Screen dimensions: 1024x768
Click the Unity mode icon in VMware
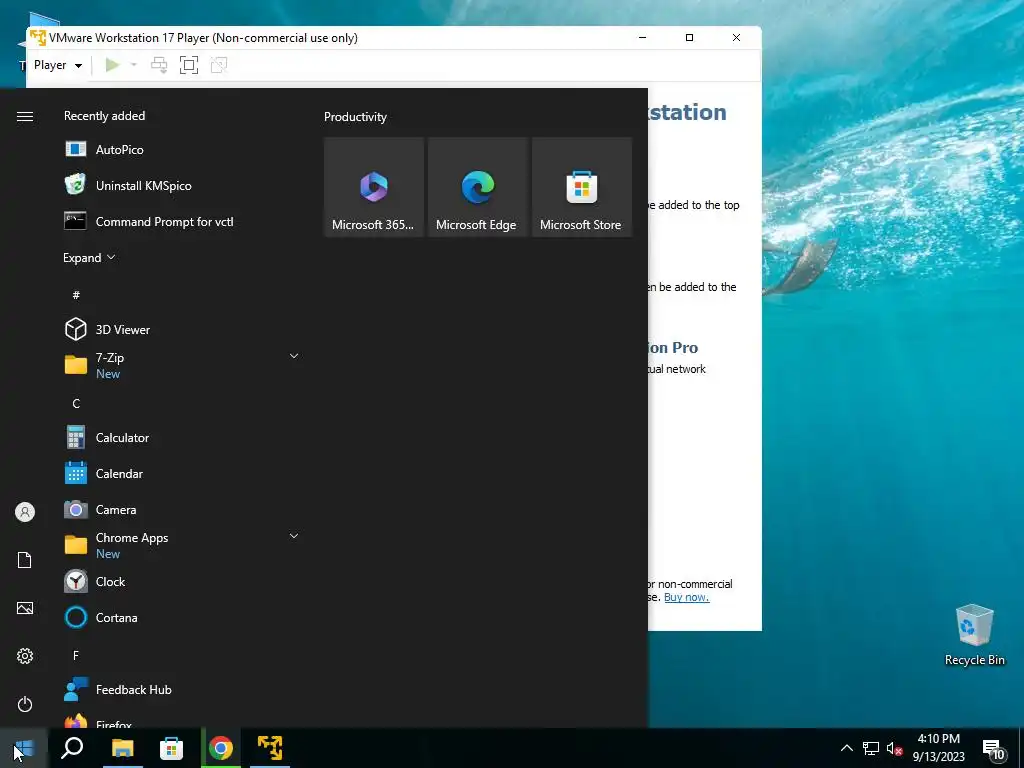[x=219, y=65]
